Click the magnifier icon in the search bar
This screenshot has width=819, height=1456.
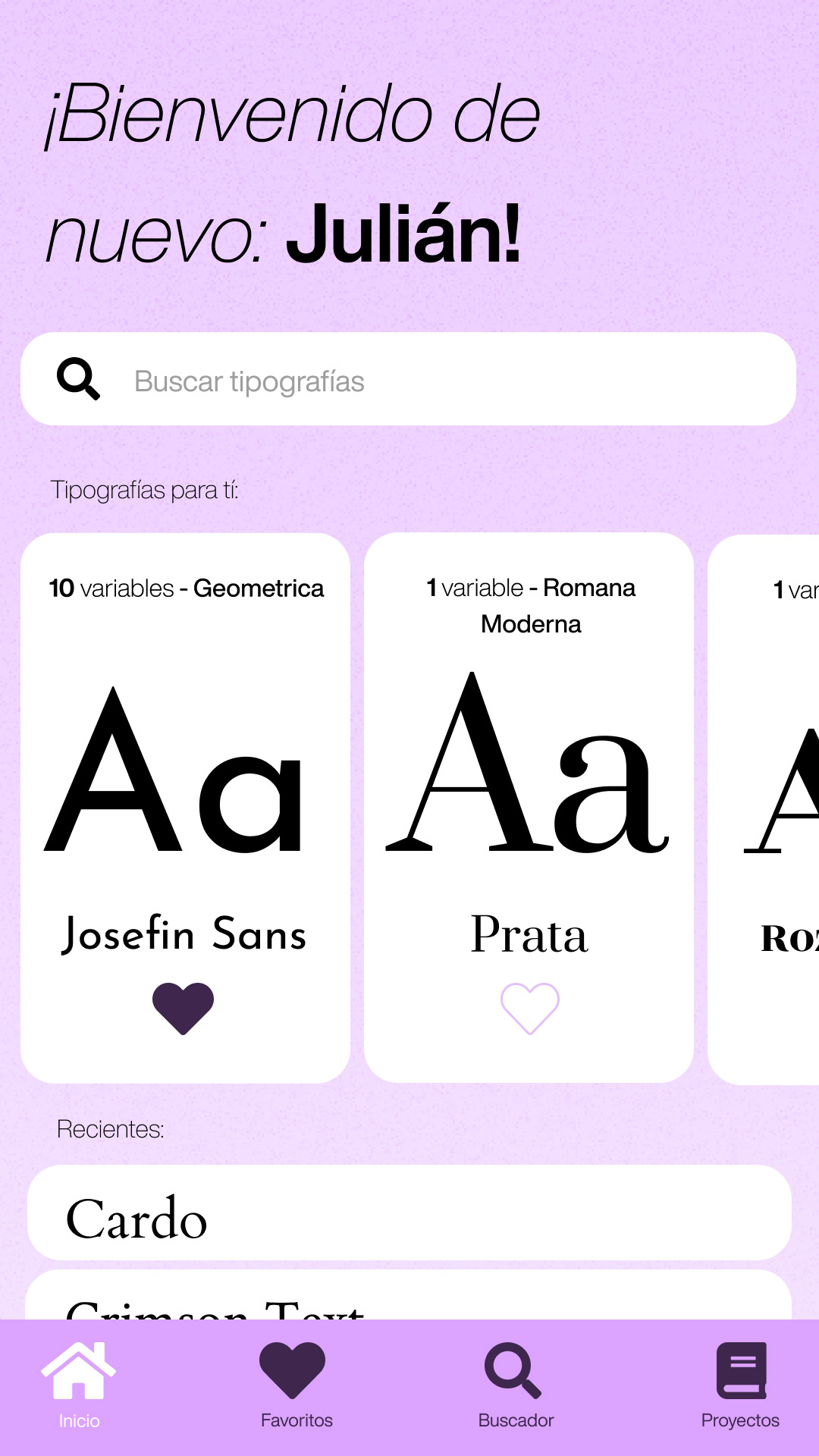tap(78, 379)
